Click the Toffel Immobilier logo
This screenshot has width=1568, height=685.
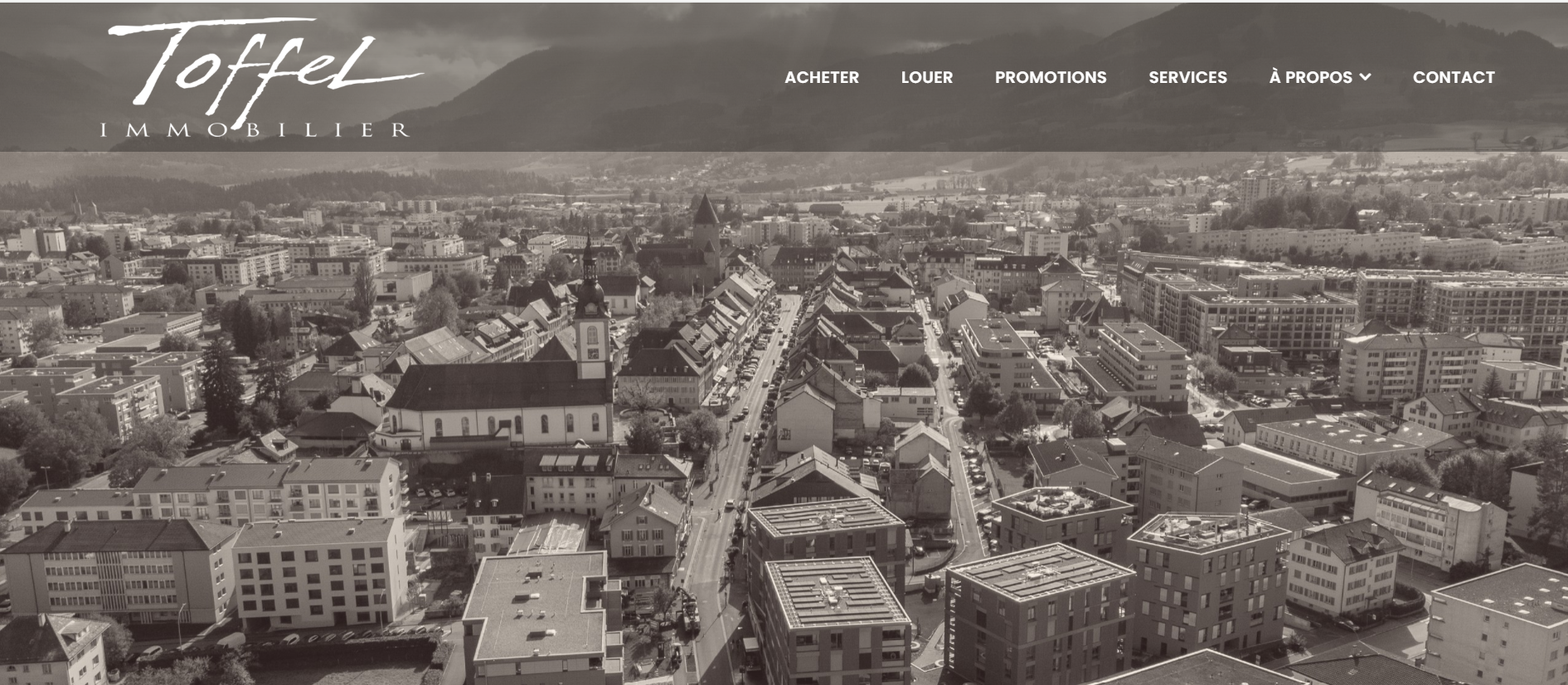tap(262, 77)
